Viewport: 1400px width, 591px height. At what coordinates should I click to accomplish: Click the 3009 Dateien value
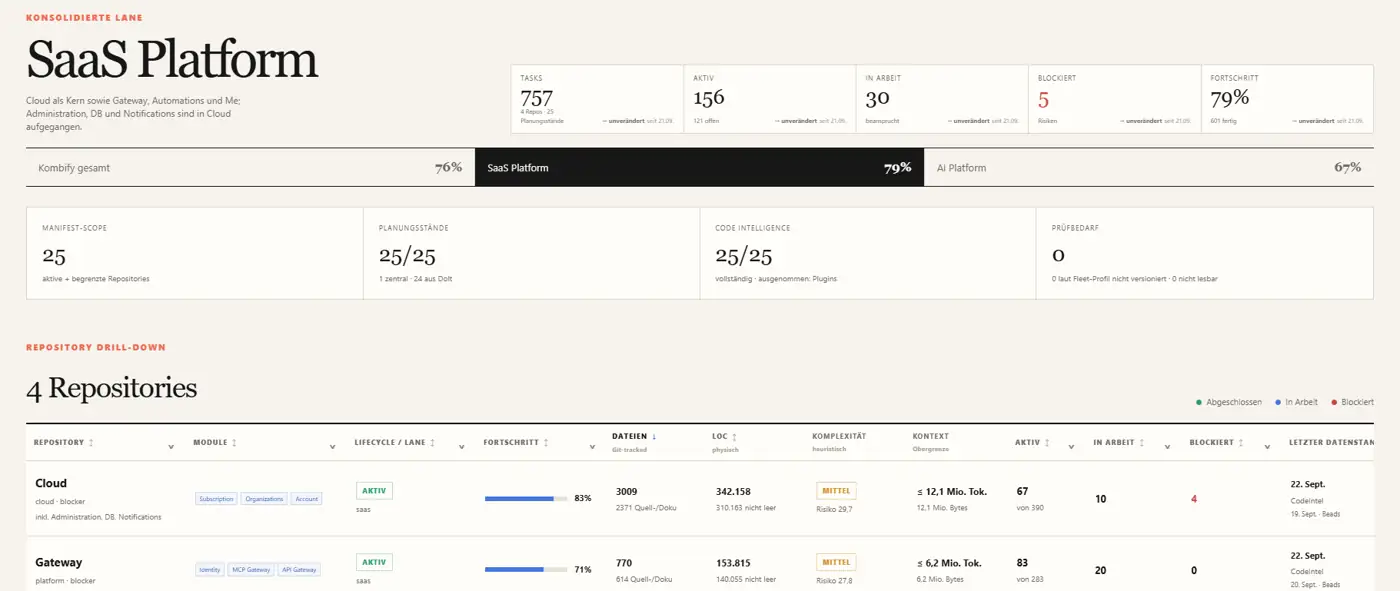(x=627, y=491)
